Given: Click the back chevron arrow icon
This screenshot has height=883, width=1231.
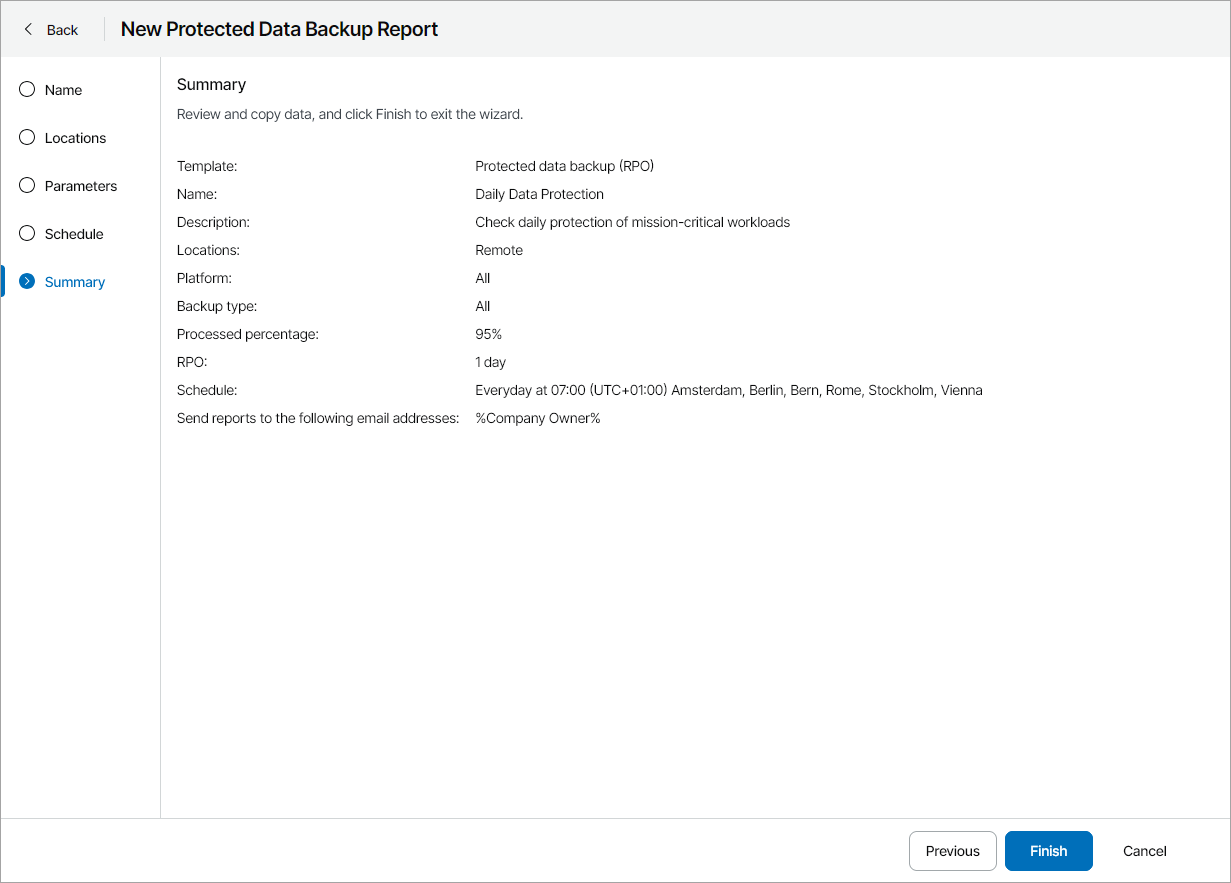Looking at the screenshot, I should [x=27, y=30].
